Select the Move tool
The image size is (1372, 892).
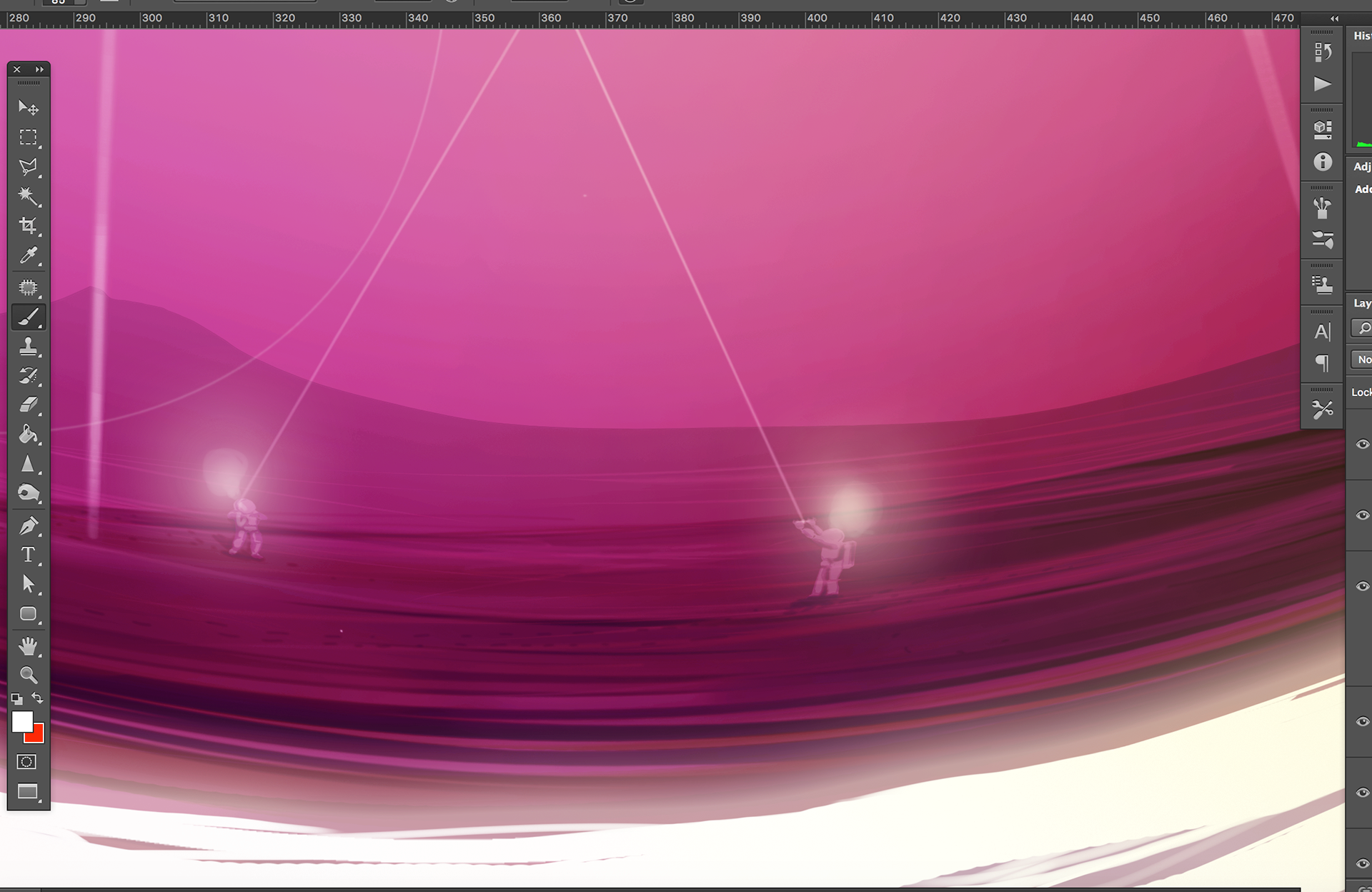pos(28,108)
